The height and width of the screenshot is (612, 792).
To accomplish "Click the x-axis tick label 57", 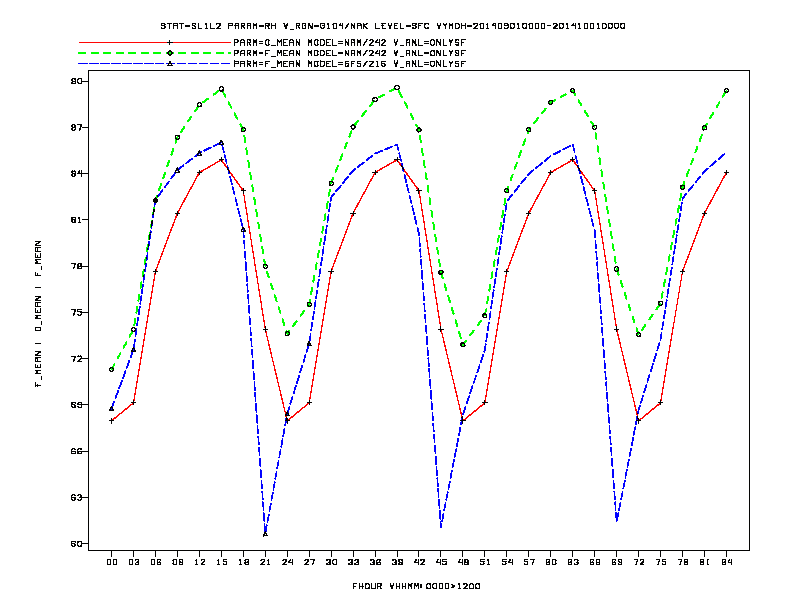I will [529, 562].
